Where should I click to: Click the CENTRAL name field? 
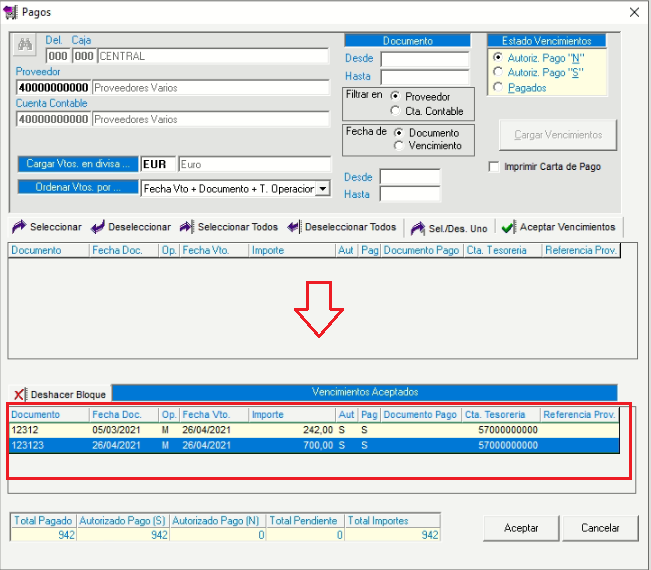[x=213, y=56]
